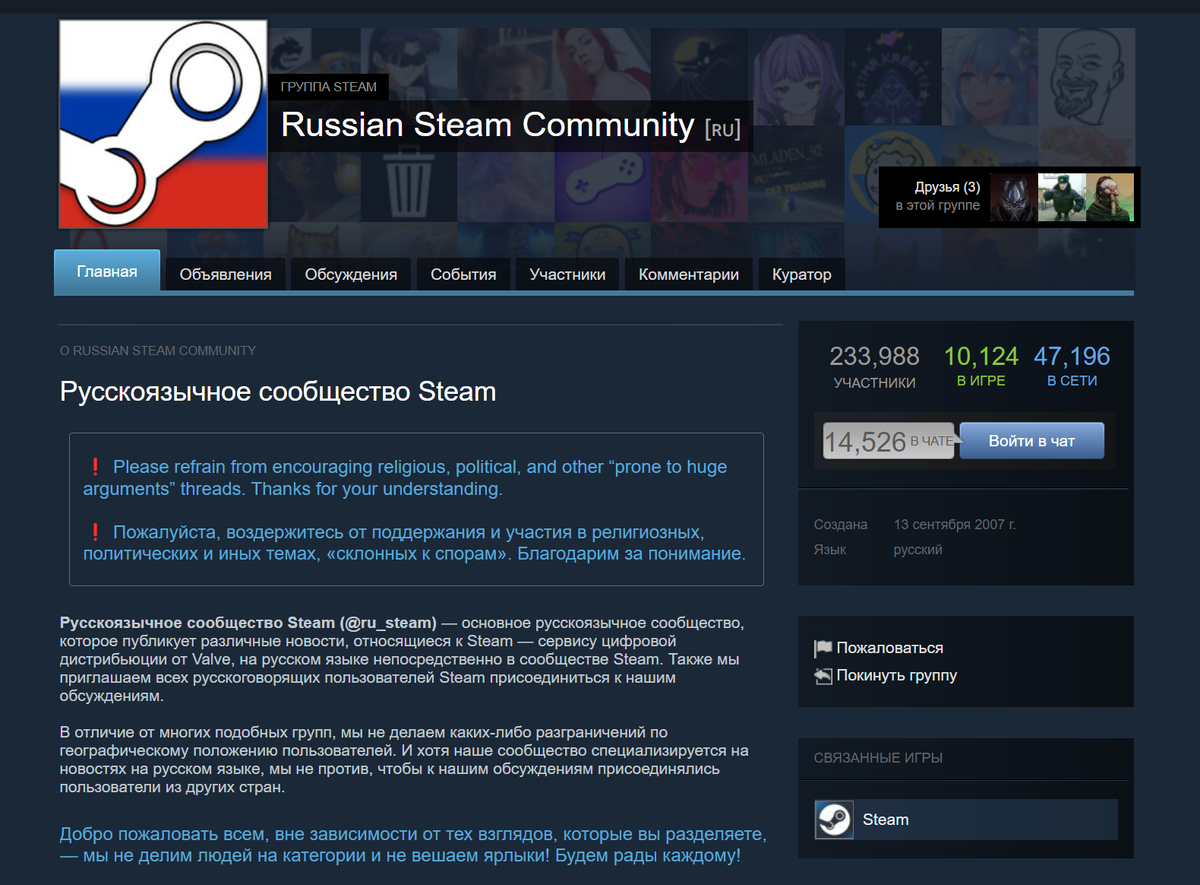Open the Steam related game entry
This screenshot has height=885, width=1200.
[966, 819]
